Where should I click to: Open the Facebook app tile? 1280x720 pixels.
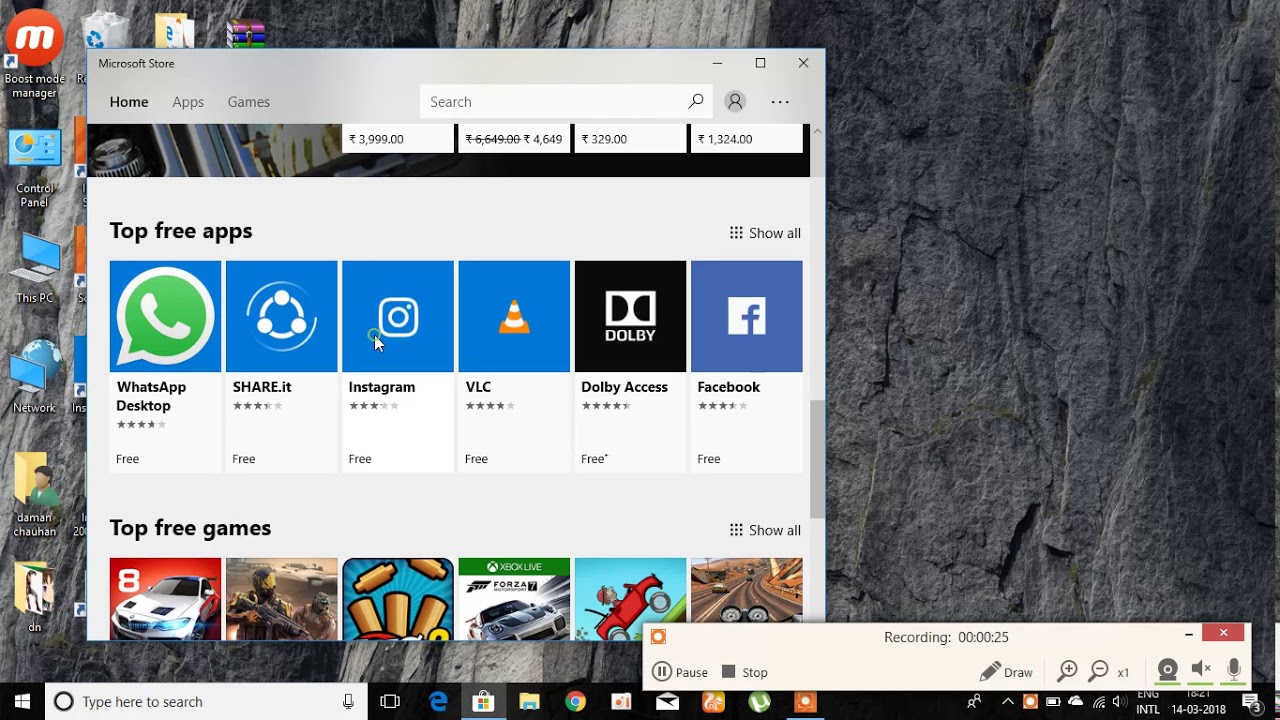pyautogui.click(x=746, y=365)
